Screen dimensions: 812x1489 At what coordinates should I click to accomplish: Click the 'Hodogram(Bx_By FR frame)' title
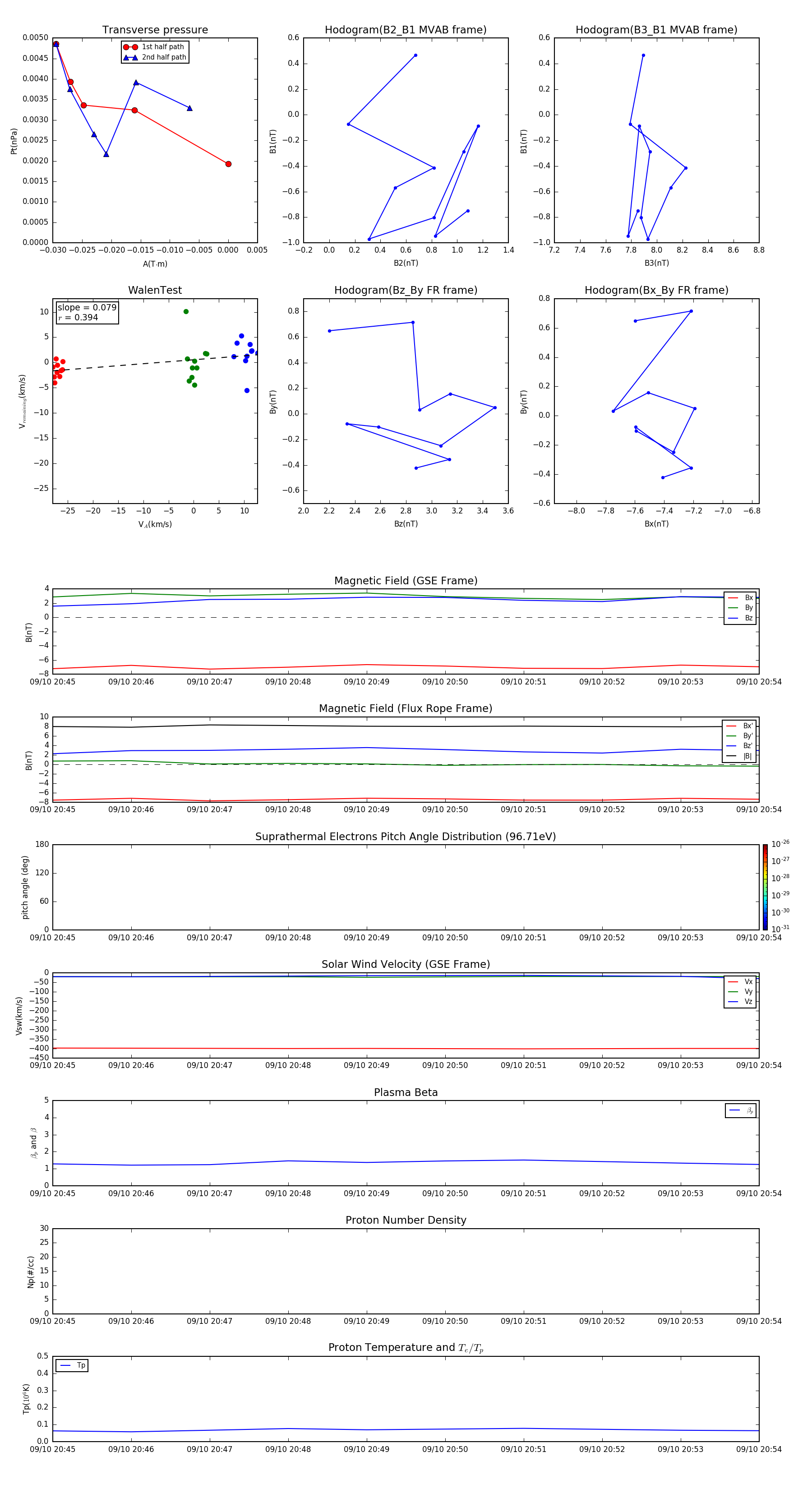point(656,290)
